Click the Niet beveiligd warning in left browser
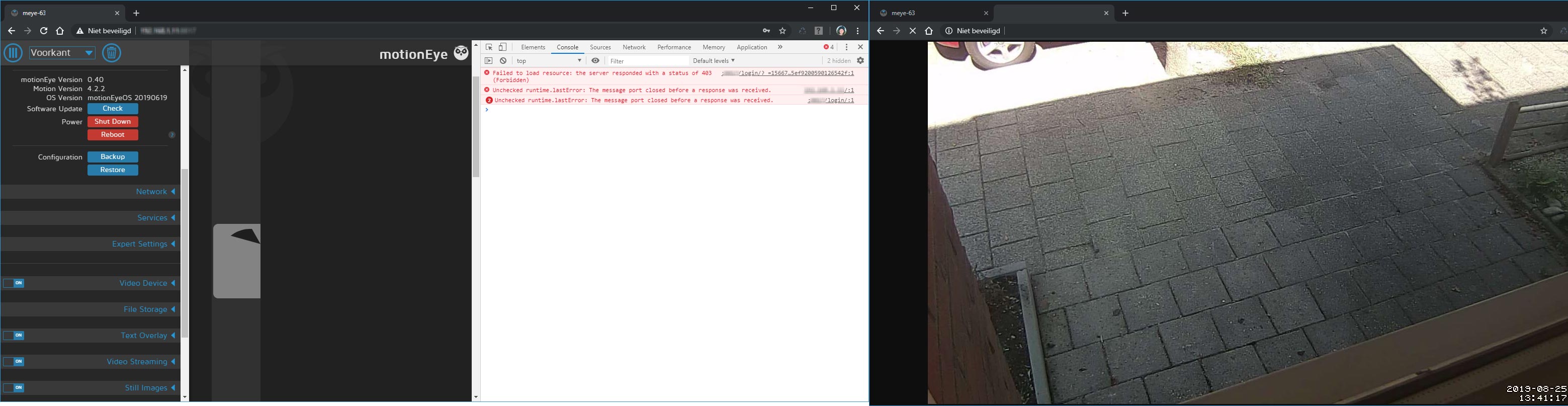 click(x=104, y=30)
